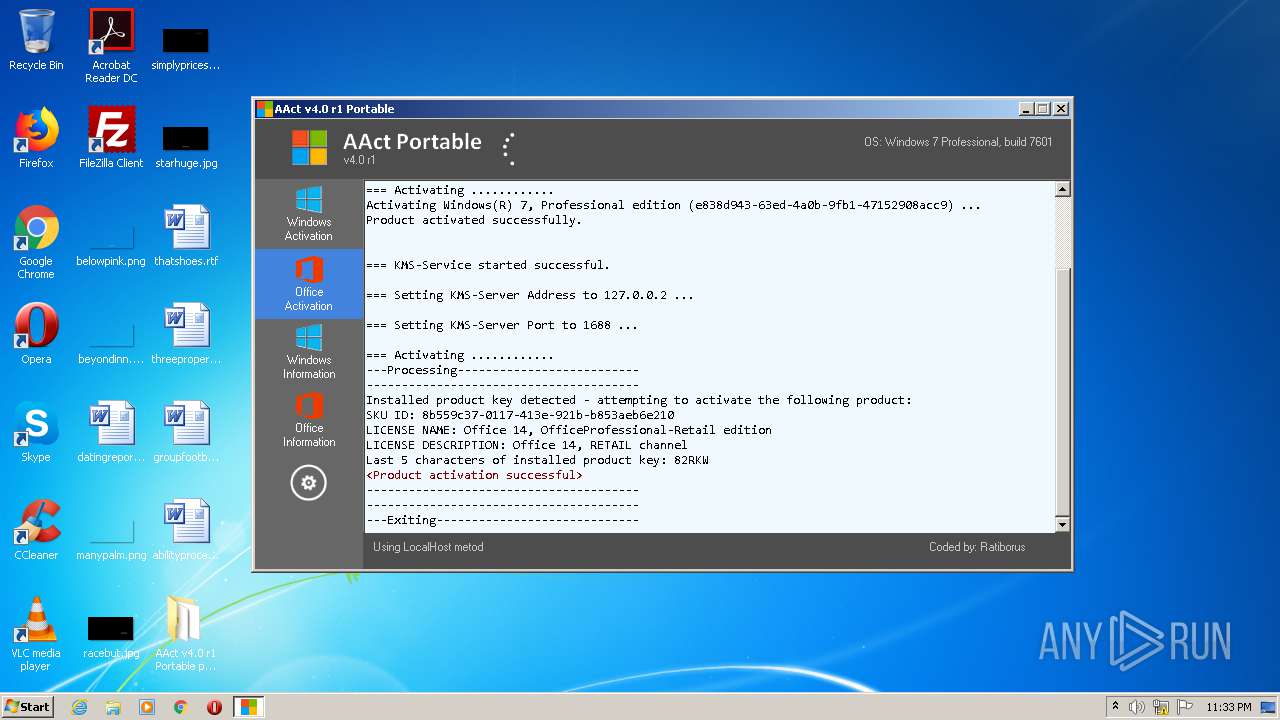
Task: Launch CCleaner desktop shortcut
Action: coord(36,530)
